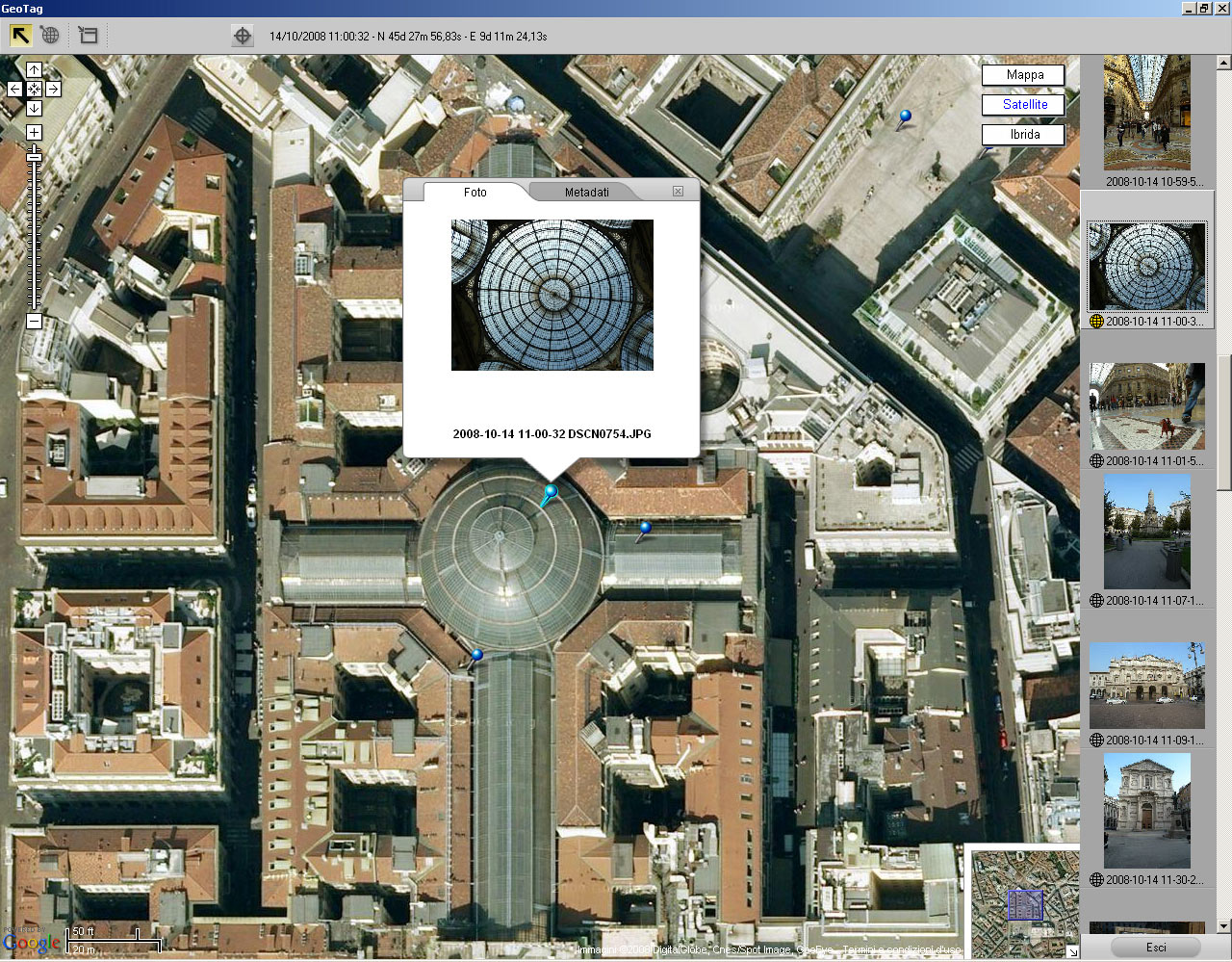This screenshot has width=1232, height=962.
Task: Click geotag globe icon beside 11-07-1
Action: (x=1096, y=601)
